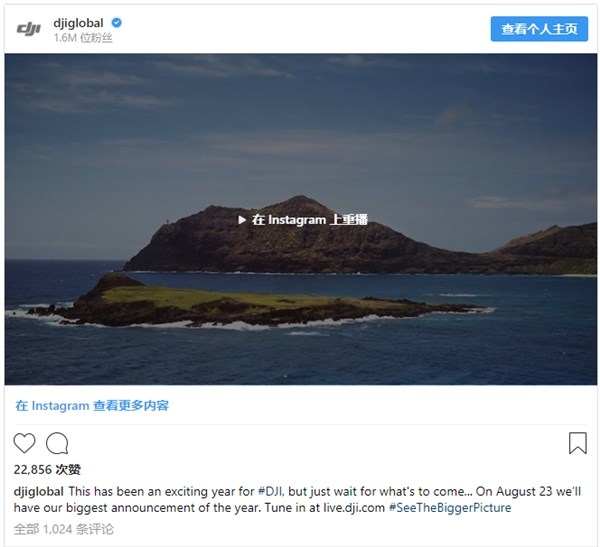Replay video using the play triangle
This screenshot has height=547, width=600.
[x=242, y=220]
